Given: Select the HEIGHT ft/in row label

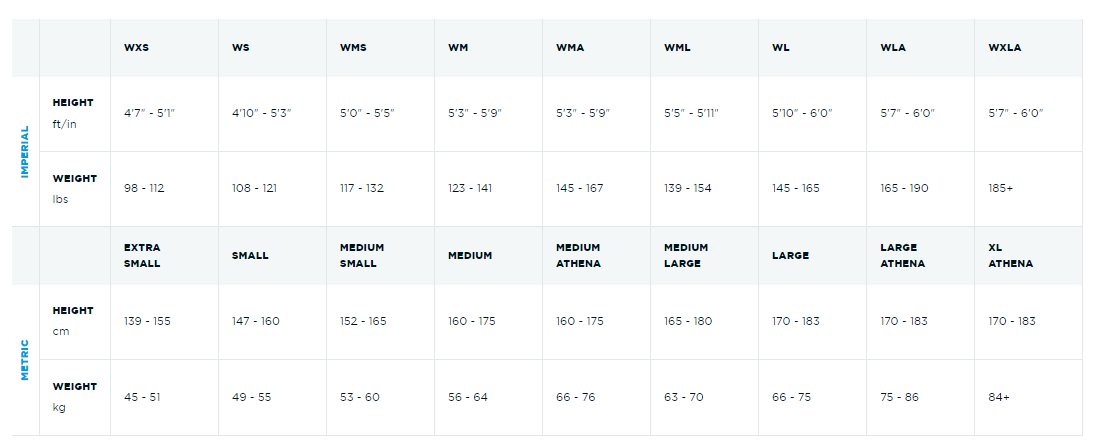Looking at the screenshot, I should (x=74, y=113).
